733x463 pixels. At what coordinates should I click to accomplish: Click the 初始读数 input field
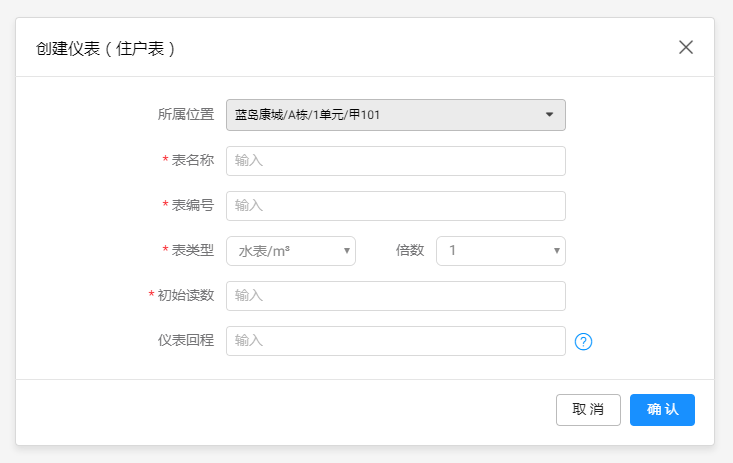[396, 296]
